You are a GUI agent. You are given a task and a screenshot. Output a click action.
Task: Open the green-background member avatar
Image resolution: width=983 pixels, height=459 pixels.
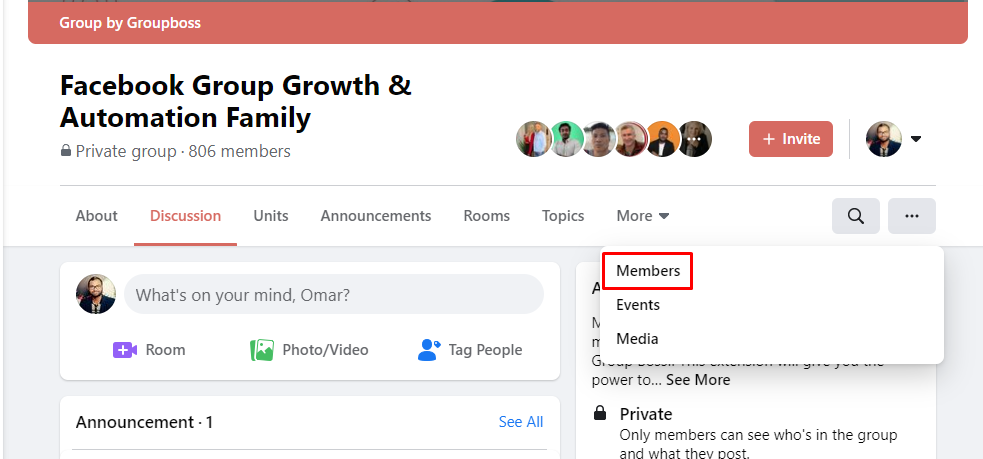(x=566, y=139)
